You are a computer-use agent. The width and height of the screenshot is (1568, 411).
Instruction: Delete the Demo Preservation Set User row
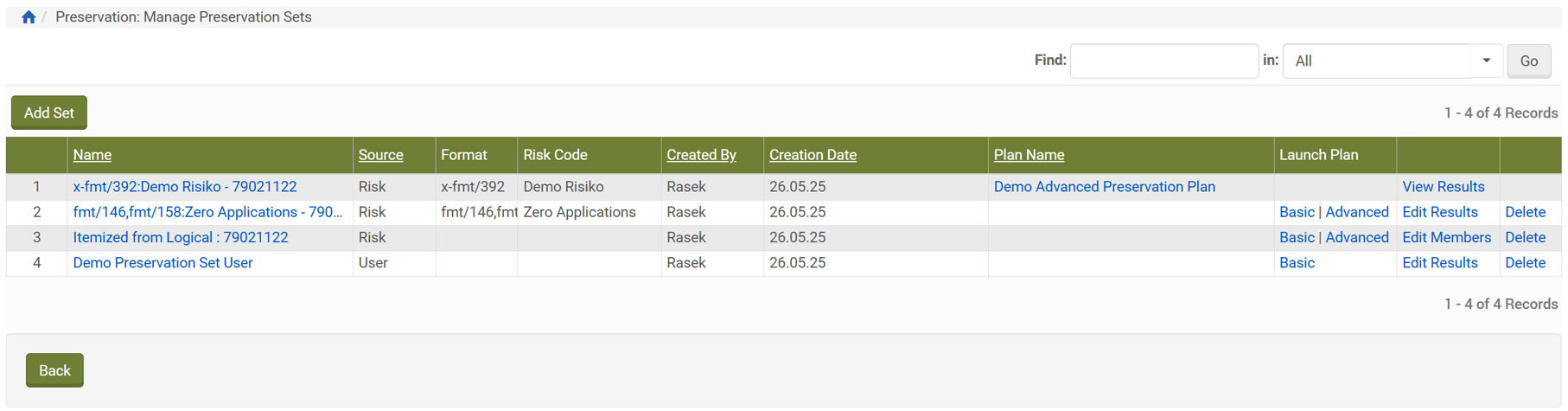tap(1525, 263)
